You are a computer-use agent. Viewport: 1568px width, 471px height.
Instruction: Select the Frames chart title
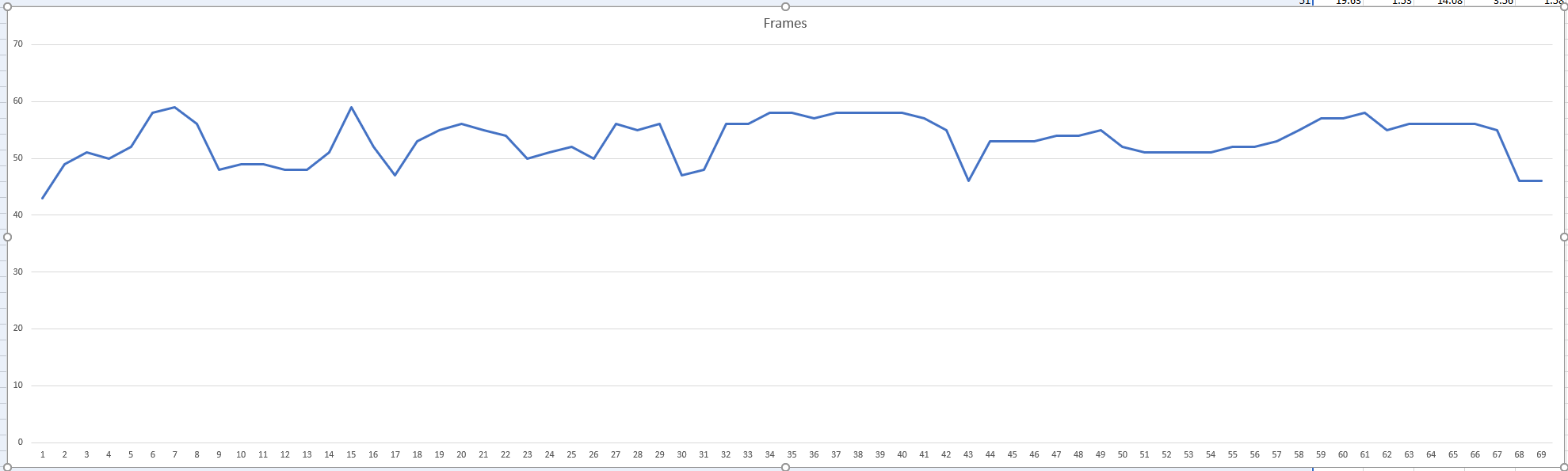[784, 24]
